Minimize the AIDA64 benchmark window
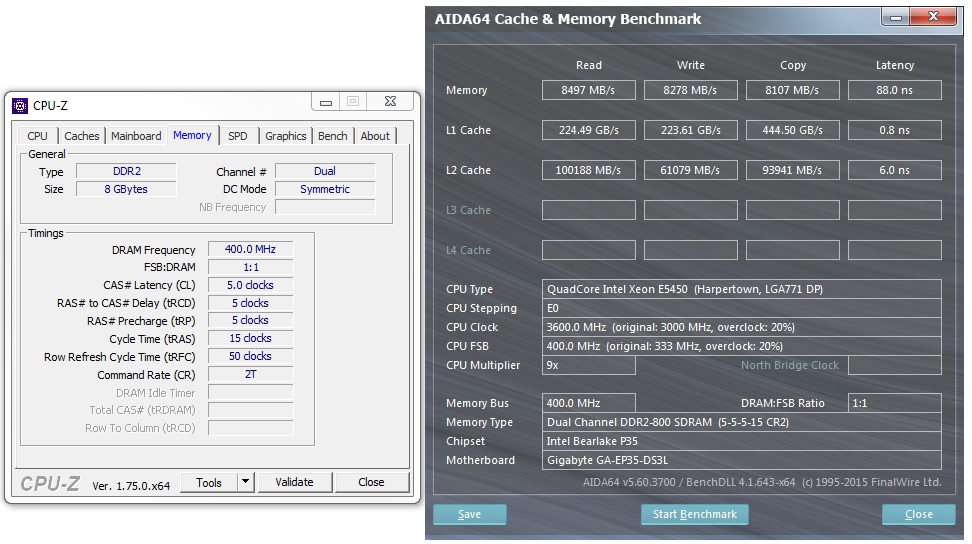Viewport: 972px width, 544px height. point(896,17)
